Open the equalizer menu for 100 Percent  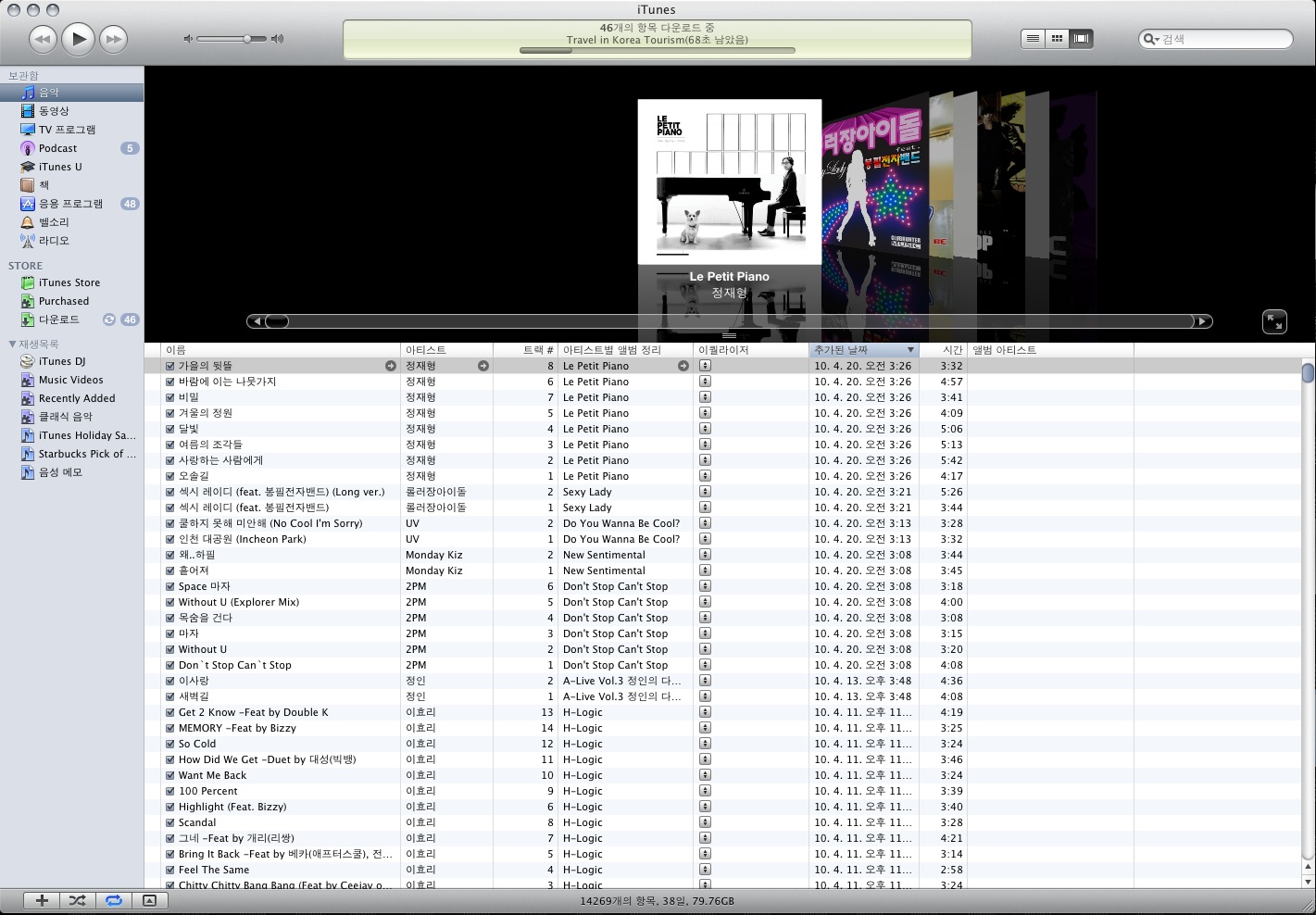[705, 791]
